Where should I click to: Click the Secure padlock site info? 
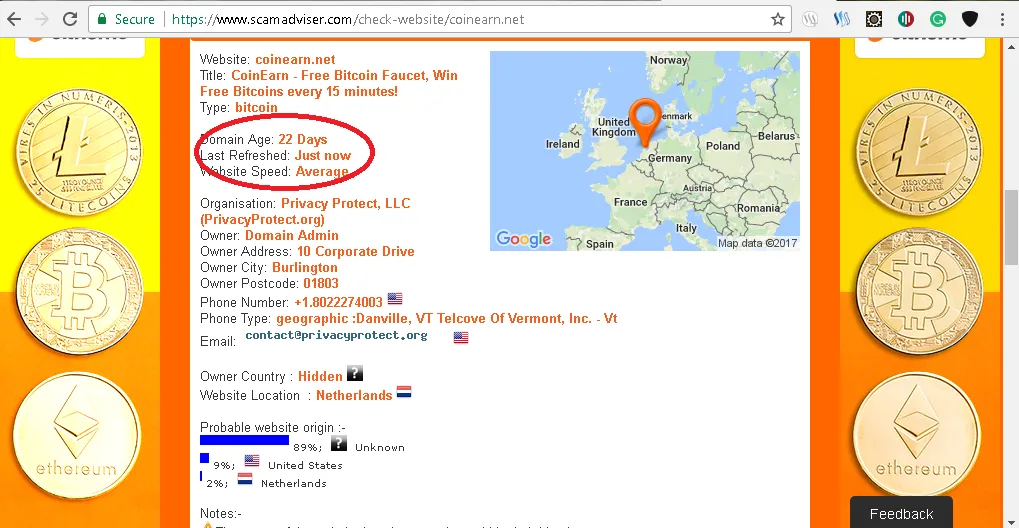[x=127, y=19]
